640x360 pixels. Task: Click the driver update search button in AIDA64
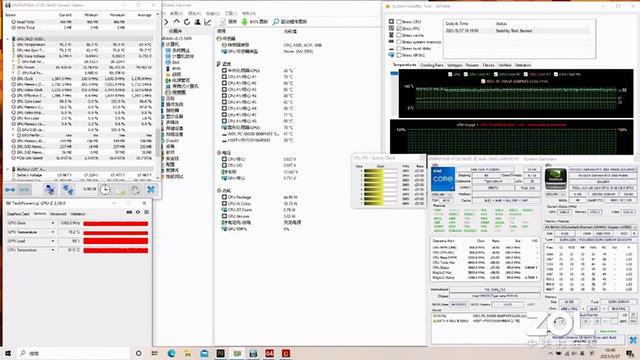[x=290, y=22]
